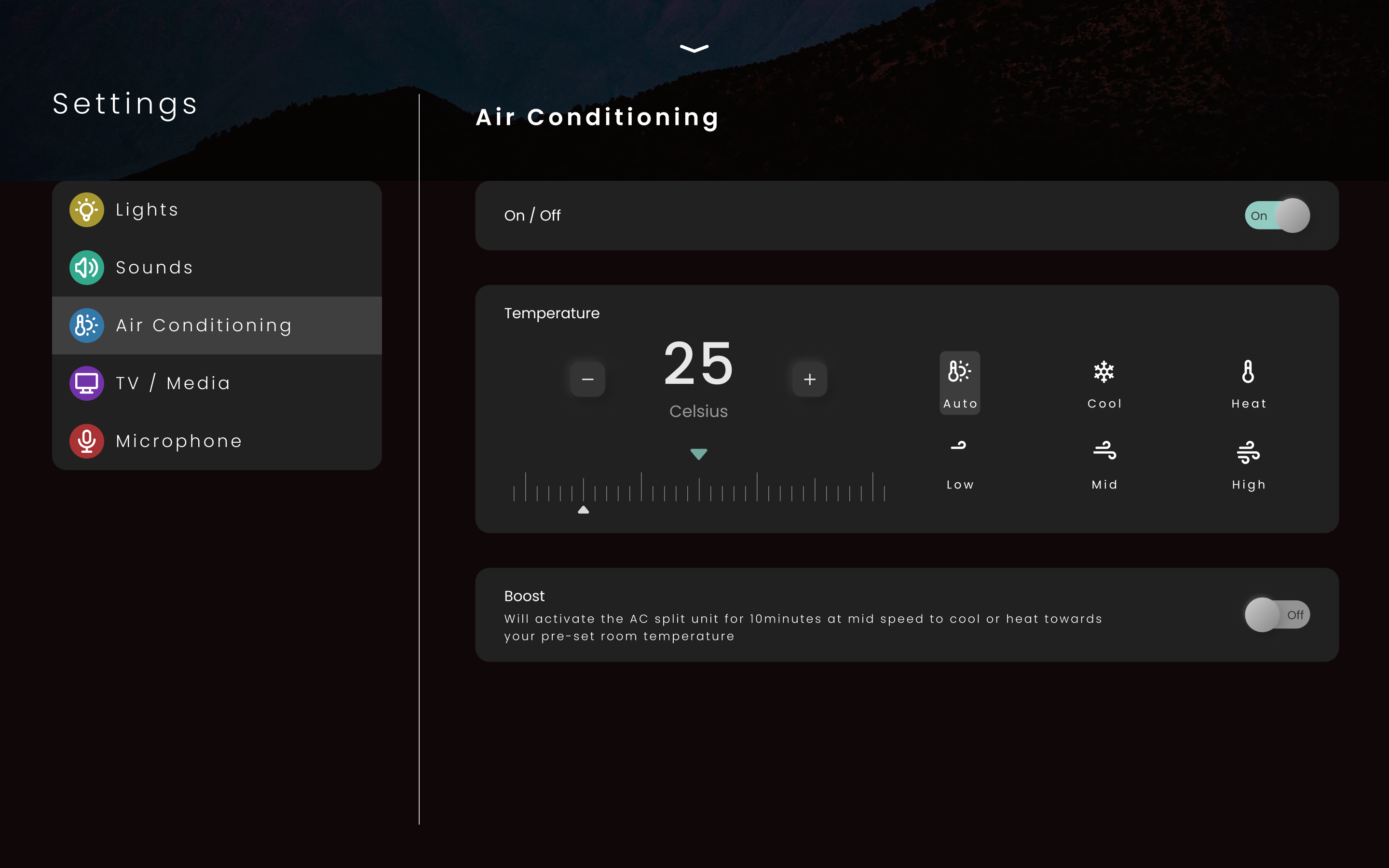
Task: Go to Sounds settings label
Action: (154, 268)
